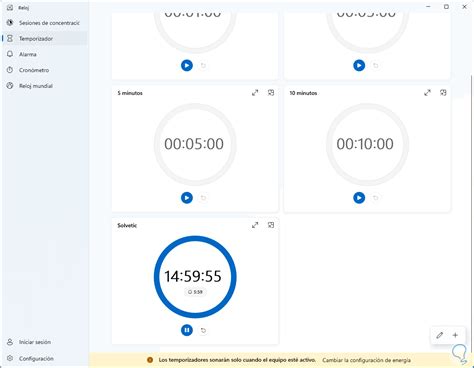Keep 5 minutos timer on top
Image resolution: width=474 pixels, height=368 pixels.
271,93
